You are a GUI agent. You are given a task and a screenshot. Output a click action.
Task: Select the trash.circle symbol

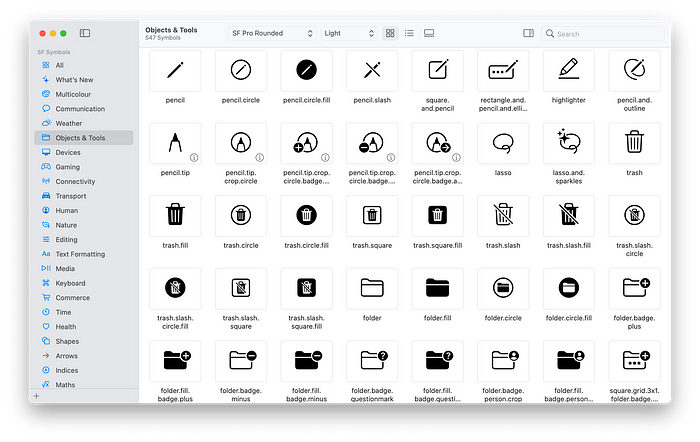(241, 216)
